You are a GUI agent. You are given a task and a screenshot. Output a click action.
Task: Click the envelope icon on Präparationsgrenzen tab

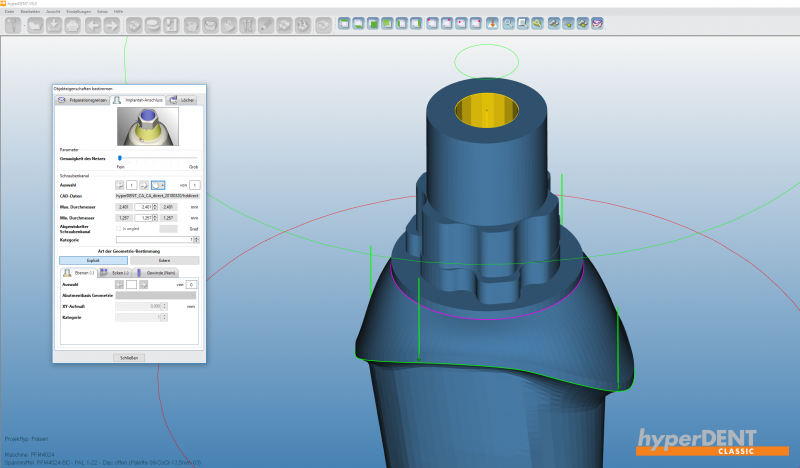[62, 100]
